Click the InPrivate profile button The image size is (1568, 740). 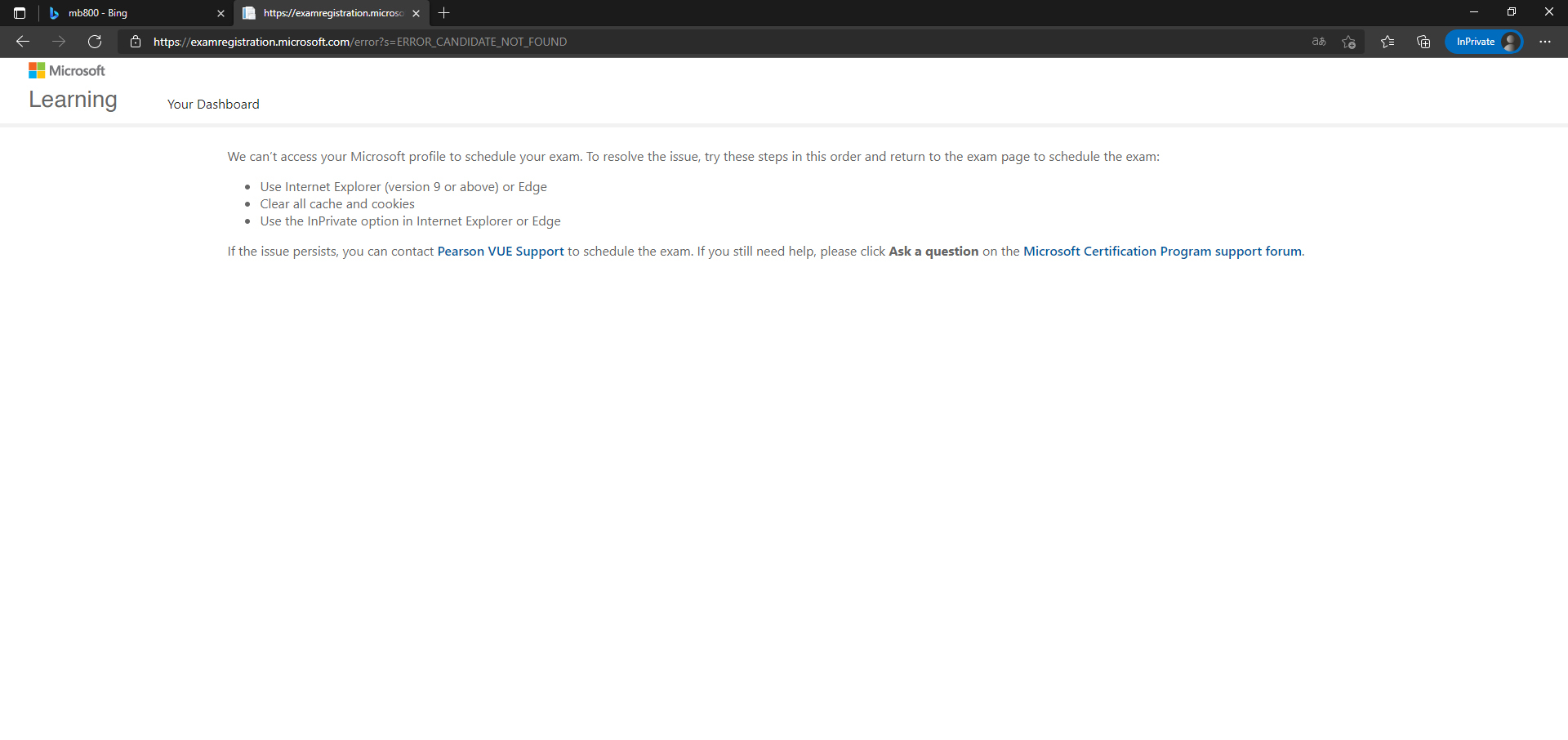1484,42
